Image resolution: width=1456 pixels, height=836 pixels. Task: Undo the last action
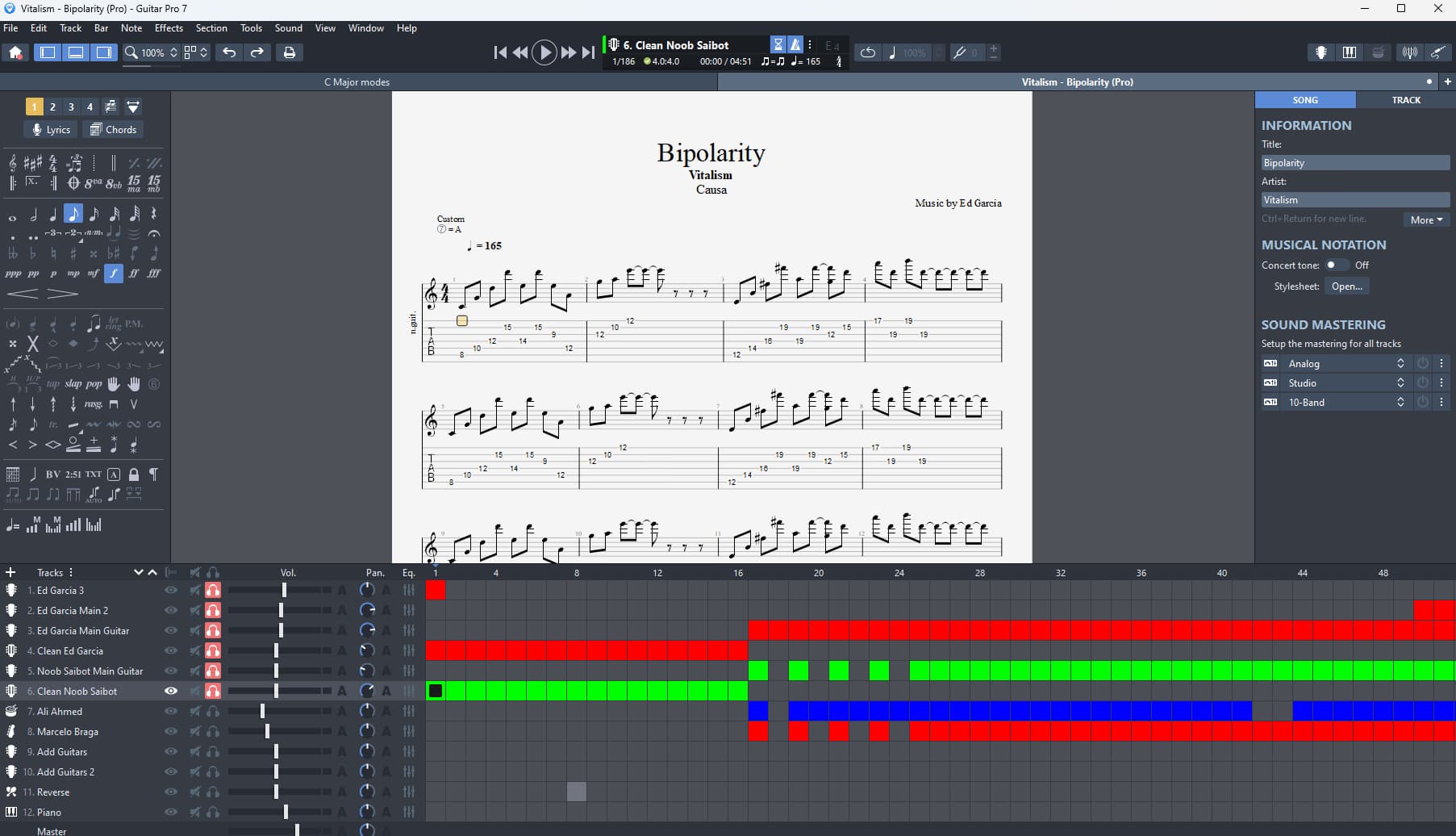pyautogui.click(x=230, y=52)
